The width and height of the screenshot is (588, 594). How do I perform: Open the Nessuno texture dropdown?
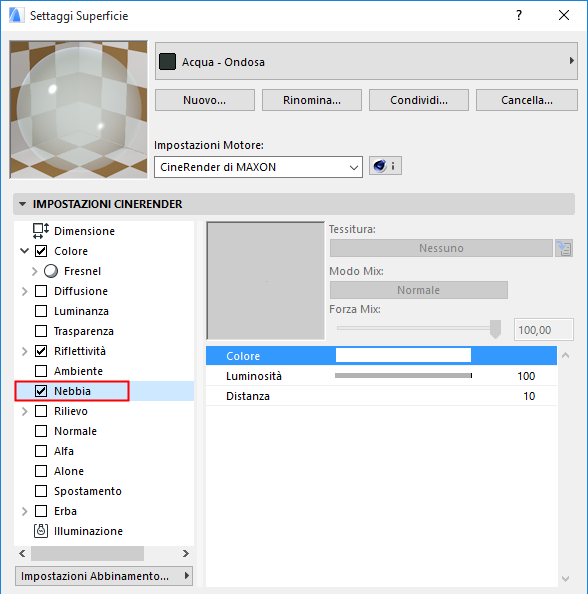pos(441,248)
